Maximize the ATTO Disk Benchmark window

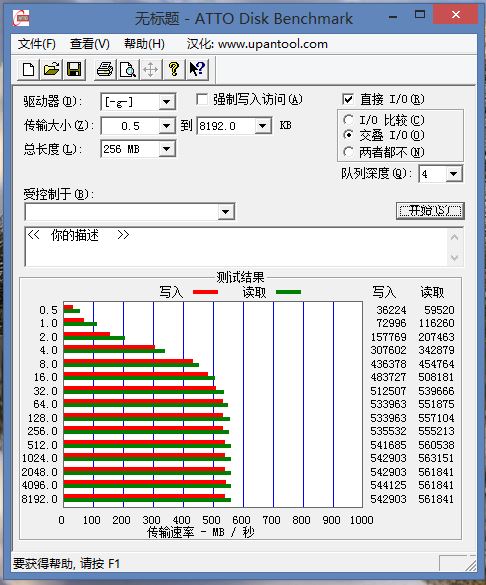(420, 15)
